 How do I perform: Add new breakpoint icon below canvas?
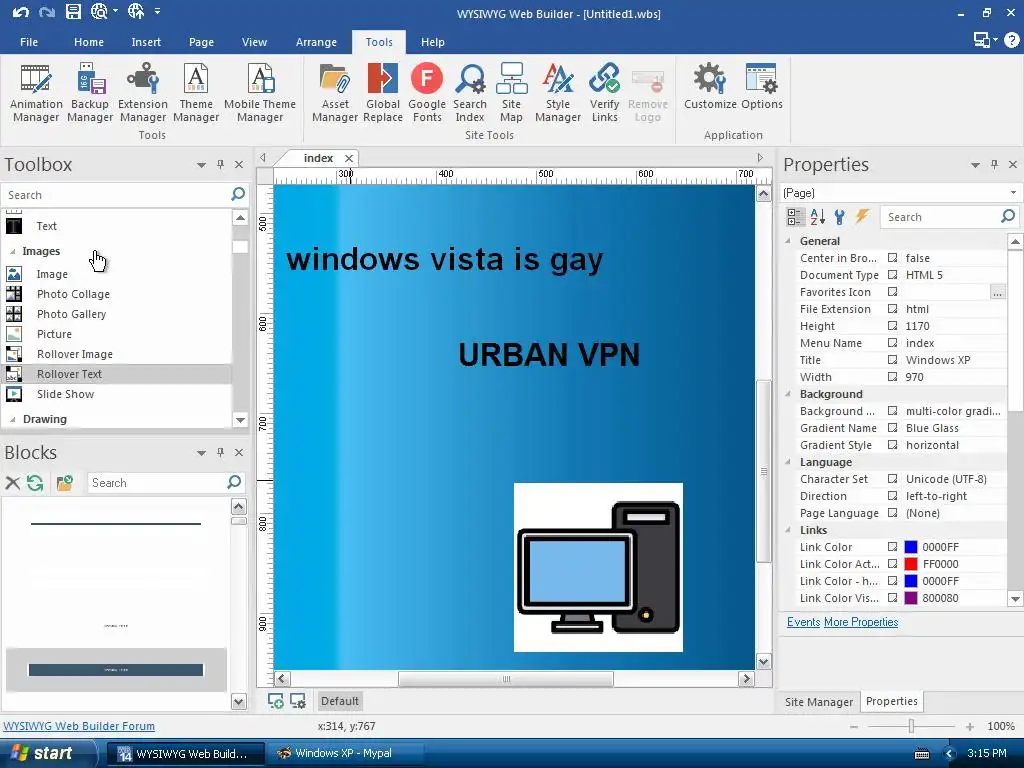(x=276, y=701)
